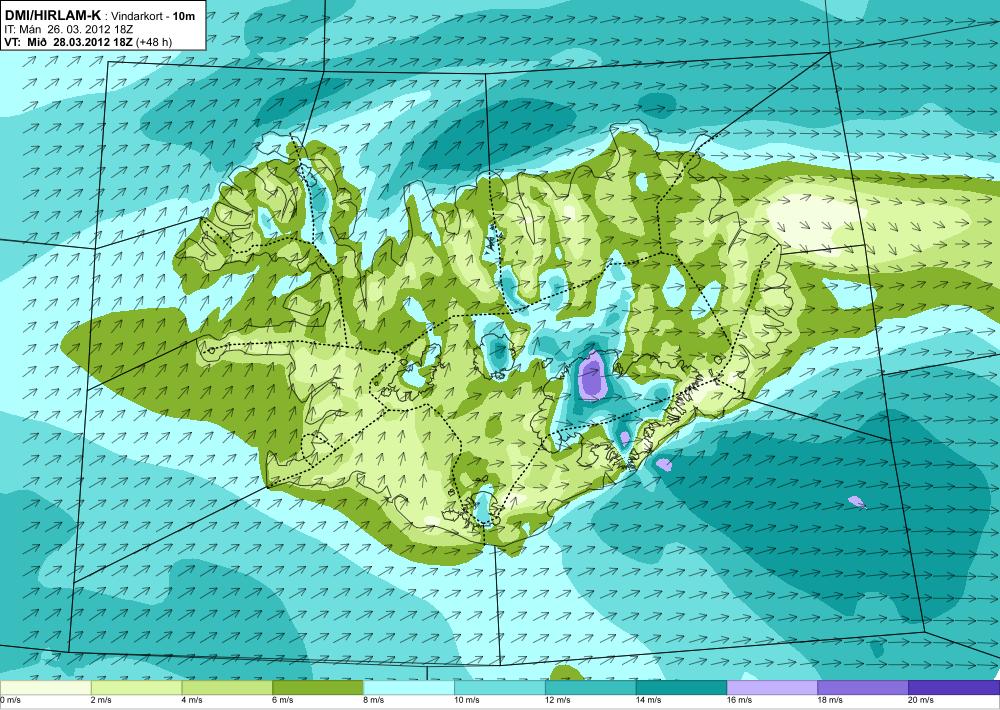This screenshot has width=1000, height=710.
Task: Click the 'IT: Mán 26. 03. 2012 18Z' line
Action: click(x=68, y=29)
